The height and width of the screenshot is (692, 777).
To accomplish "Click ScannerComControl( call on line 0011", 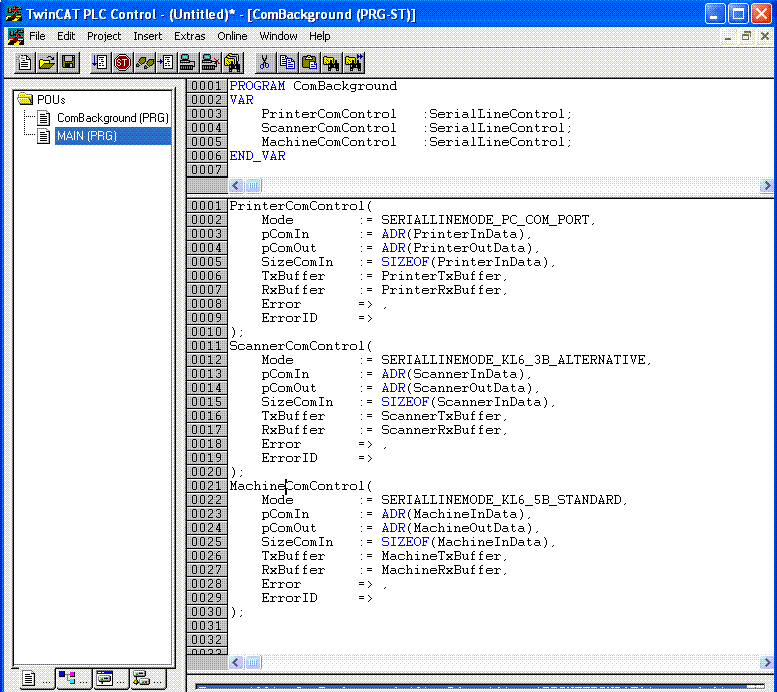I will pos(300,346).
